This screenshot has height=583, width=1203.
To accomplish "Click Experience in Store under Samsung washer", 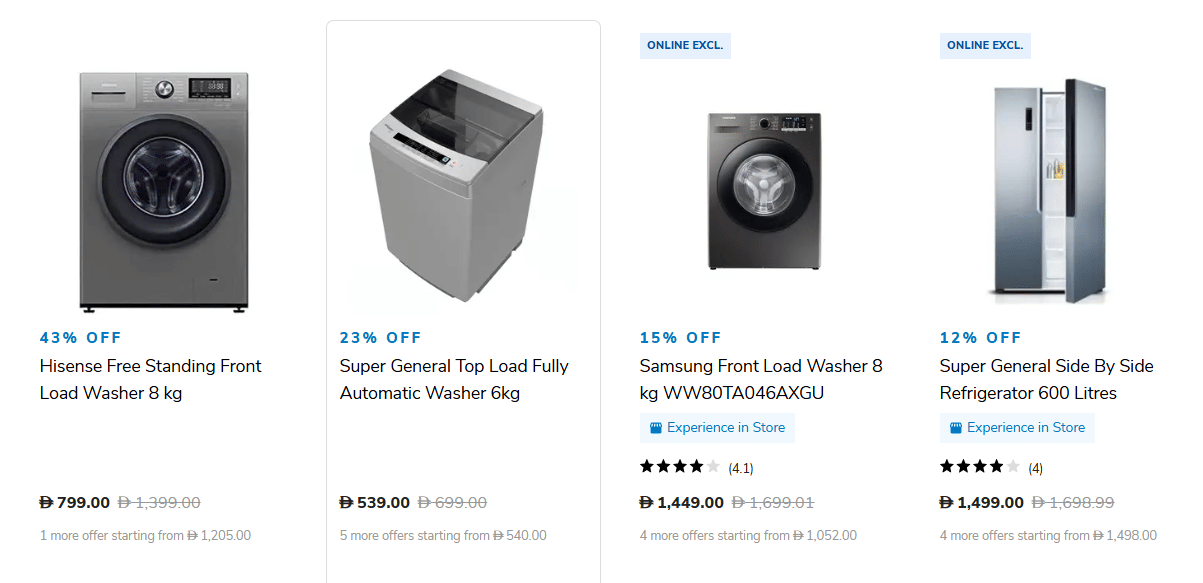I will [x=726, y=428].
